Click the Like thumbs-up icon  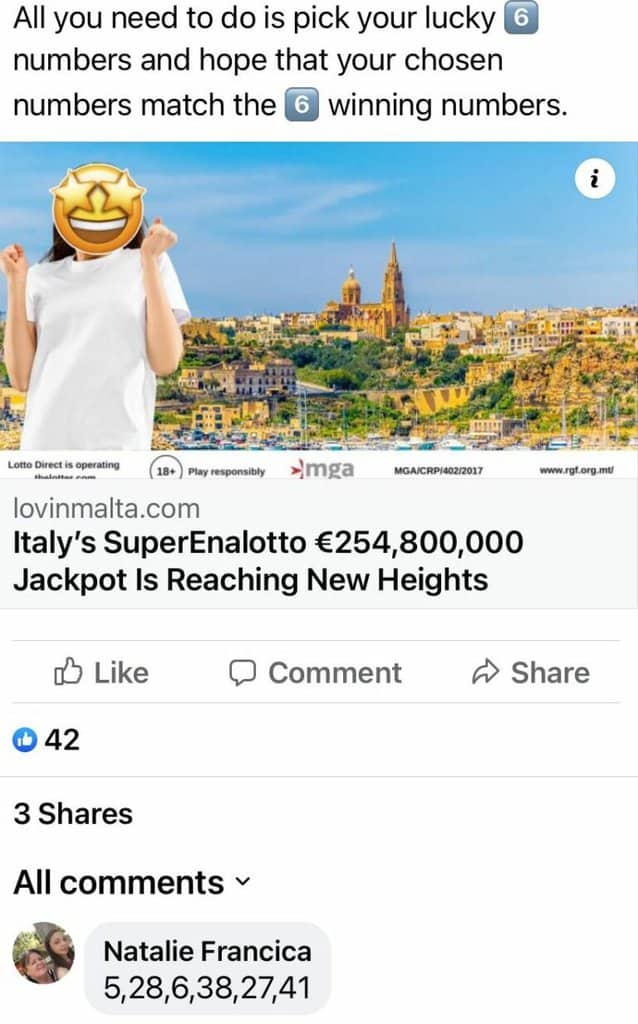(x=68, y=672)
